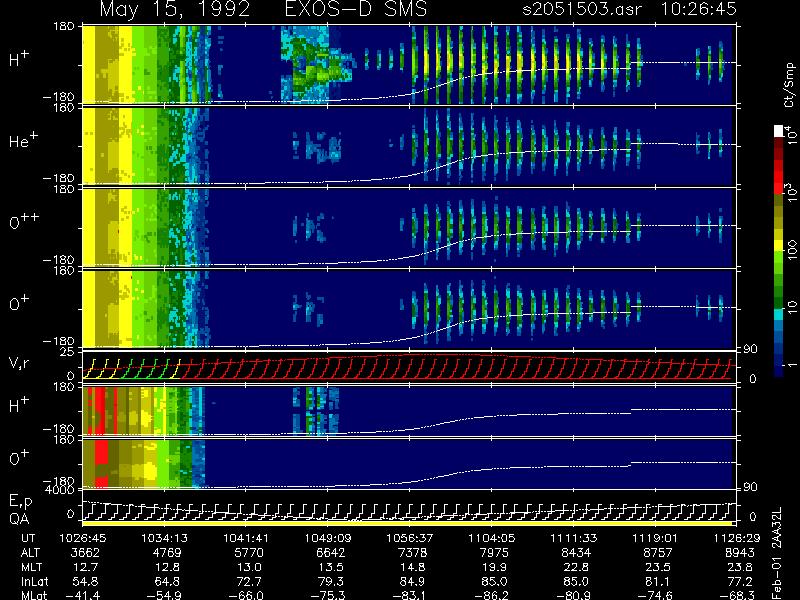Select the 'InLat' row label
Viewport: 800px width, 600px height.
click(34, 582)
